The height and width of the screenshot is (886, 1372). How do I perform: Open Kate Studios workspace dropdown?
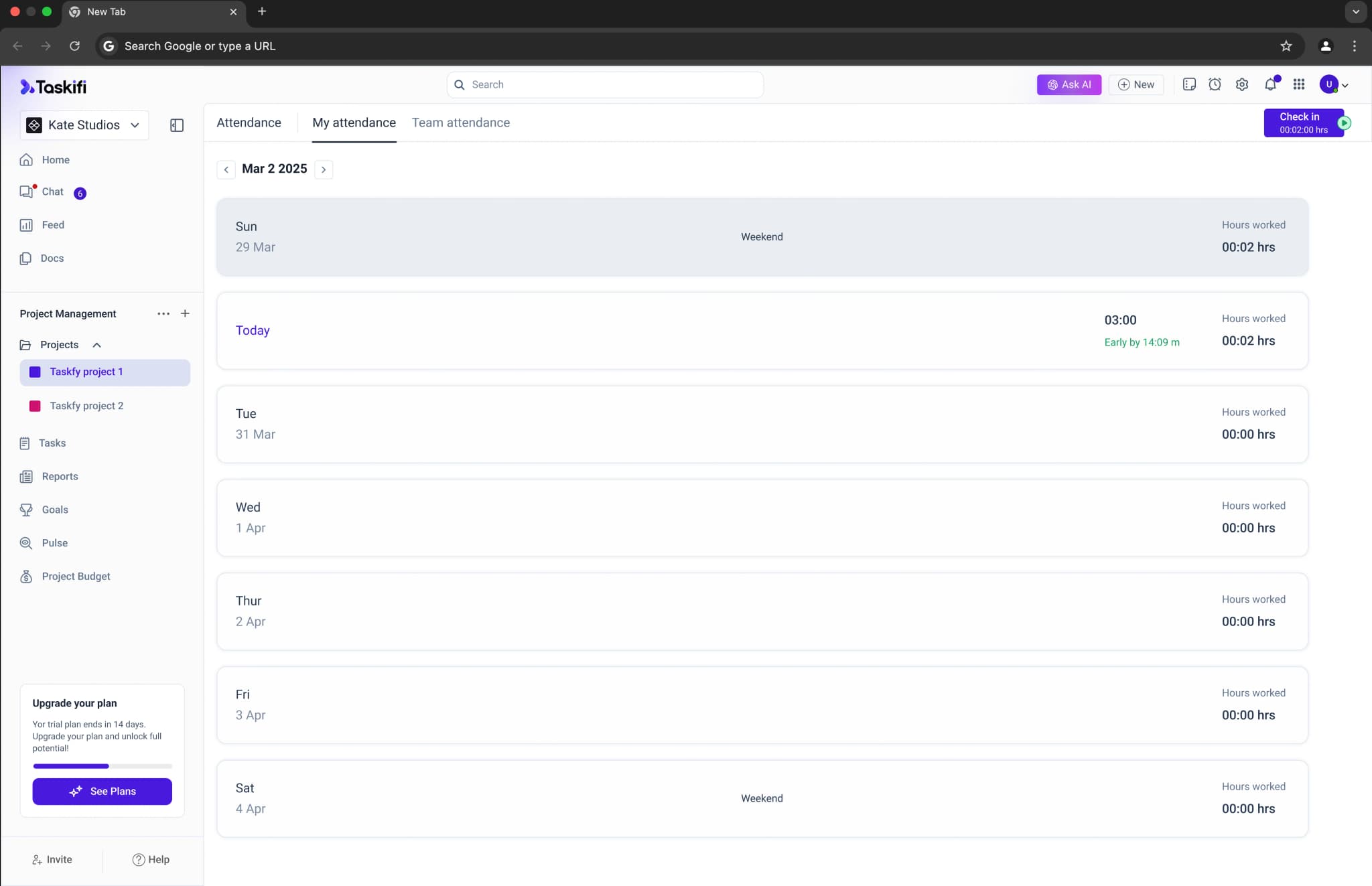click(x=84, y=125)
